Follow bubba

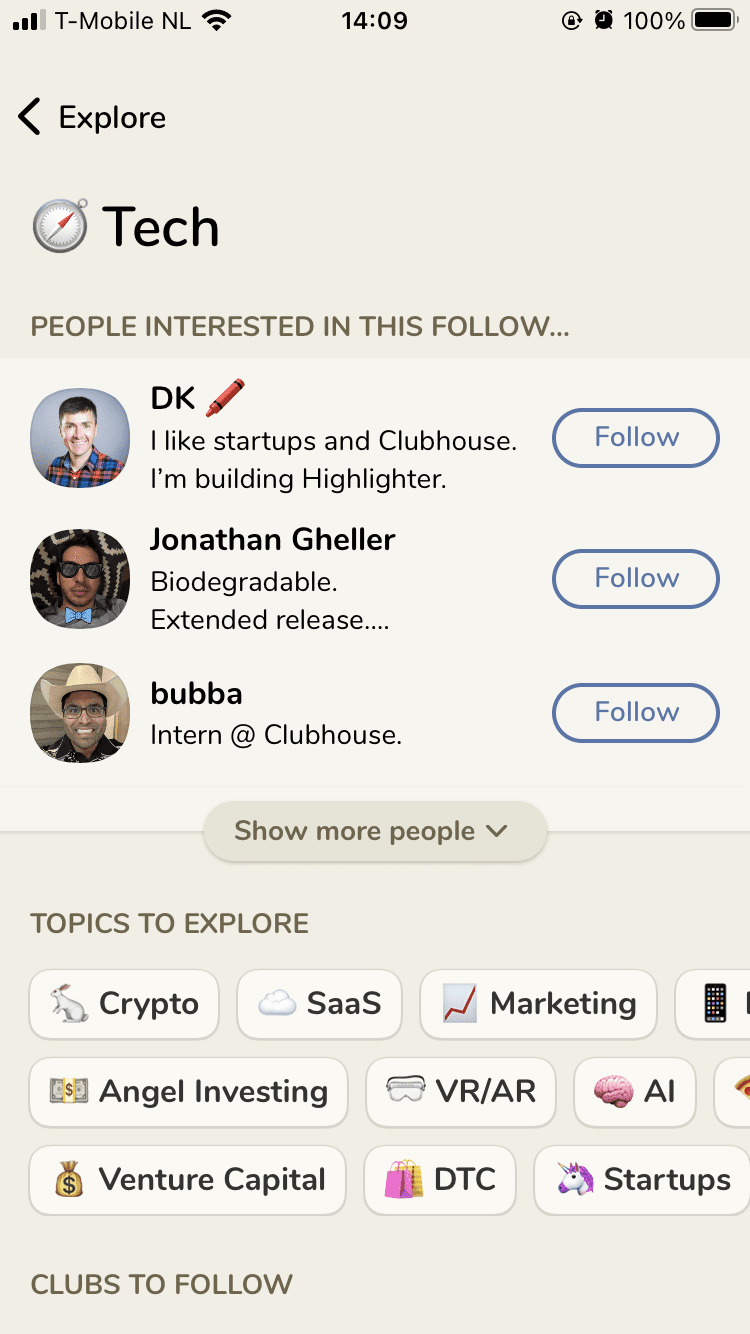coord(636,713)
